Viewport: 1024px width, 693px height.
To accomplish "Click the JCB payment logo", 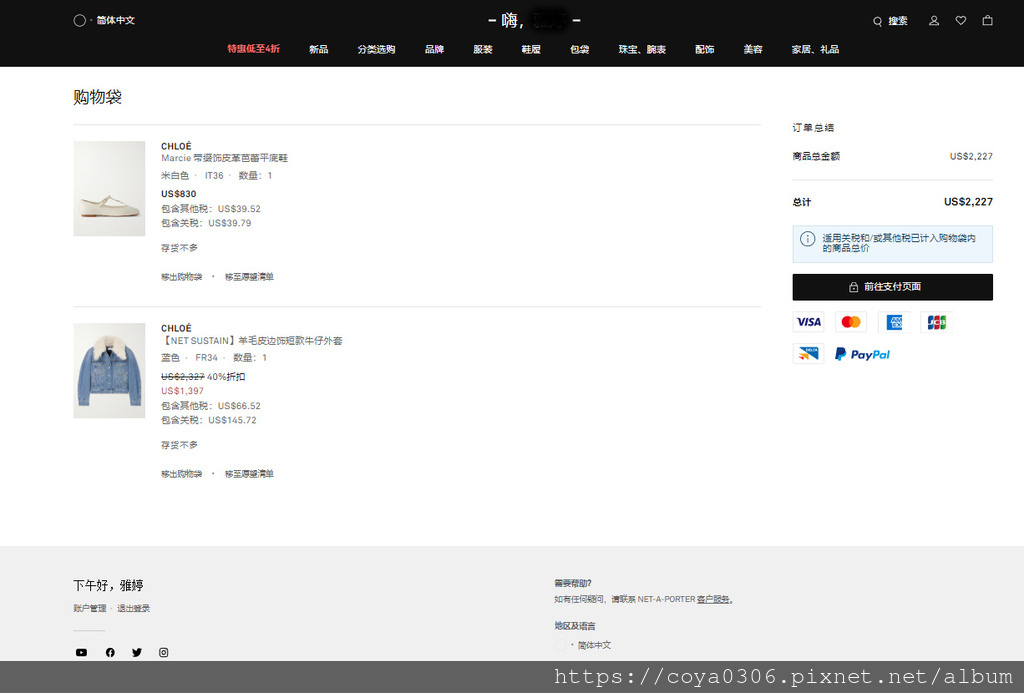I will coord(936,322).
